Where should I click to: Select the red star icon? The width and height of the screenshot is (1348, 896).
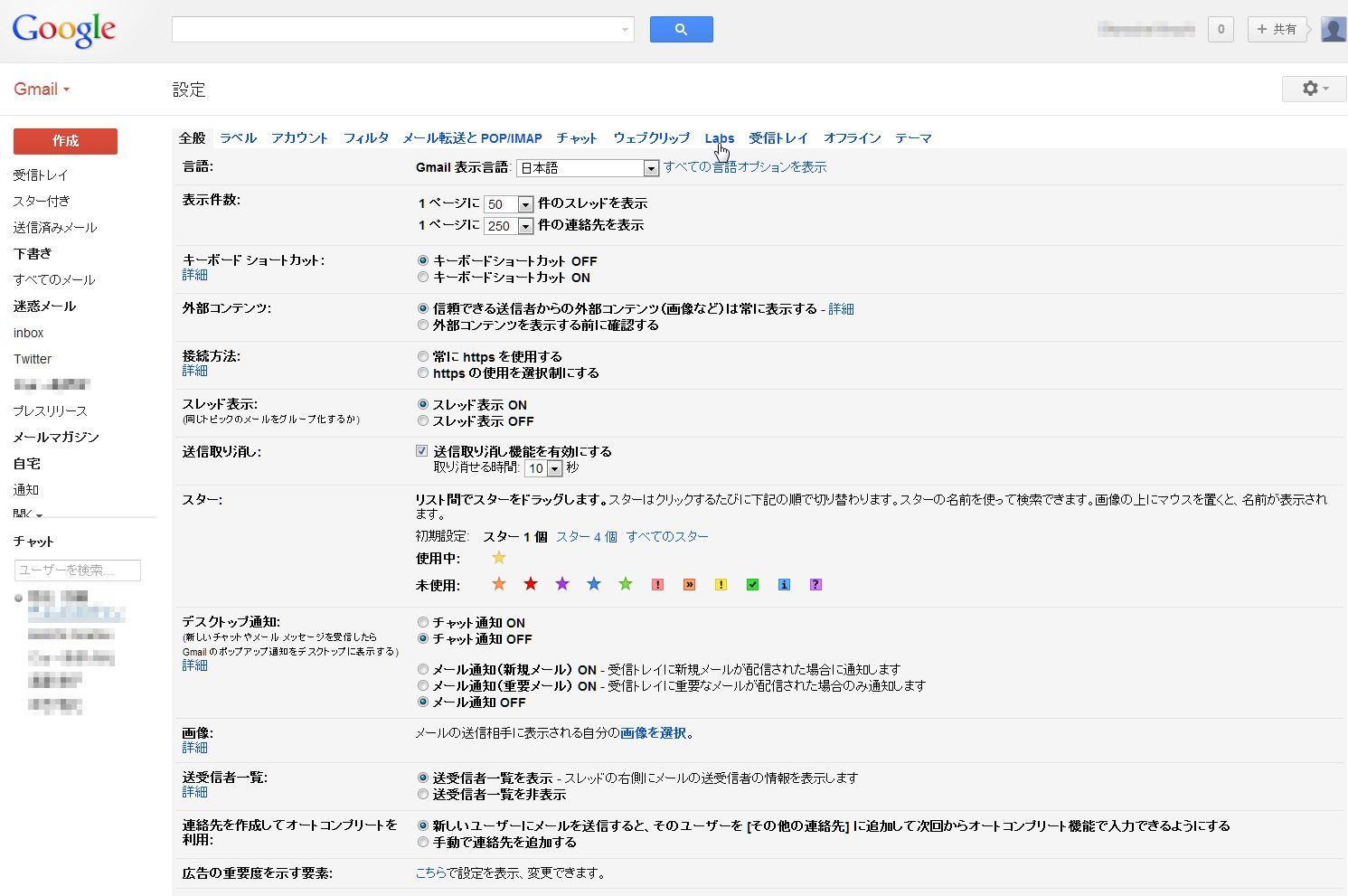click(x=531, y=584)
